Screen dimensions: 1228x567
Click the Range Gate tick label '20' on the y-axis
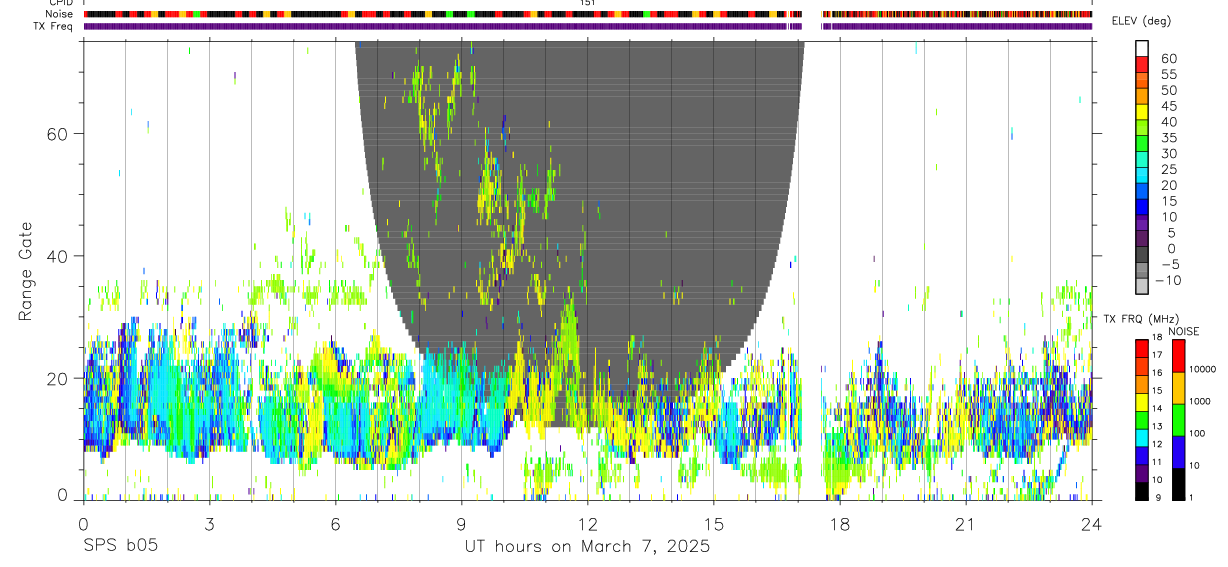[x=60, y=378]
